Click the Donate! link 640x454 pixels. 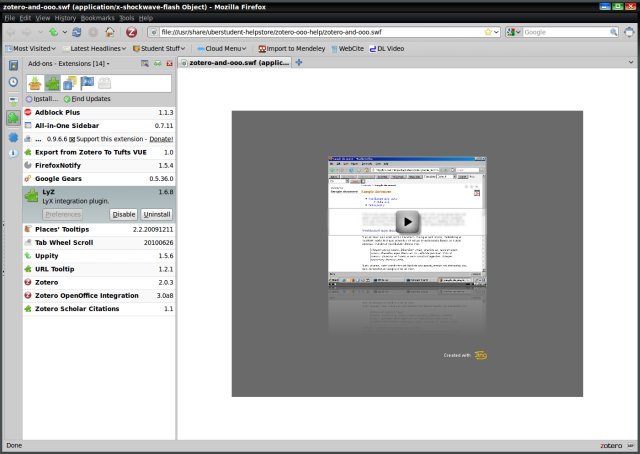point(161,139)
